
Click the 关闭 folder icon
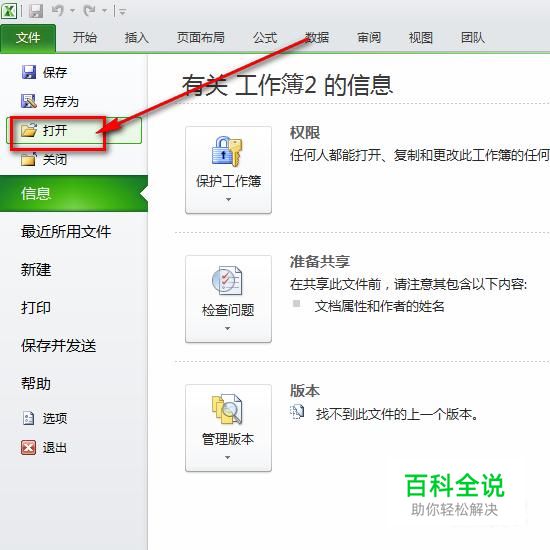click(29, 160)
